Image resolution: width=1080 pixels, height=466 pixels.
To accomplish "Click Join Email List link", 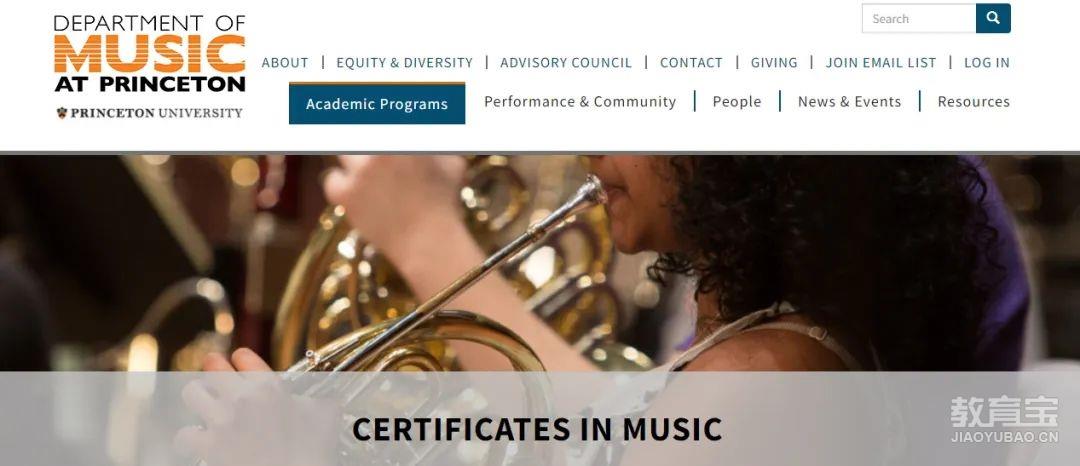I will (x=880, y=63).
